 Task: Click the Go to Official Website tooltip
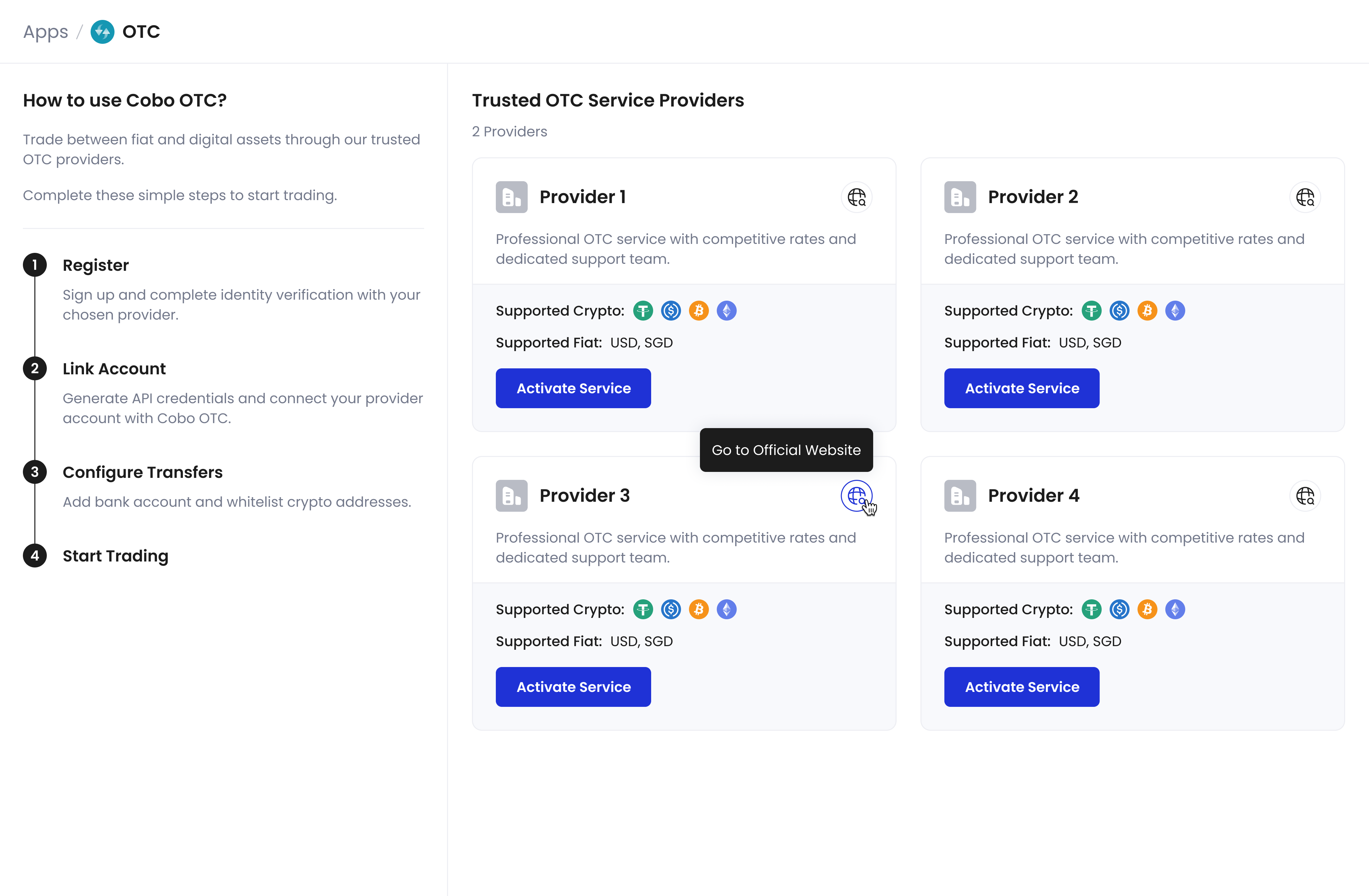click(786, 450)
